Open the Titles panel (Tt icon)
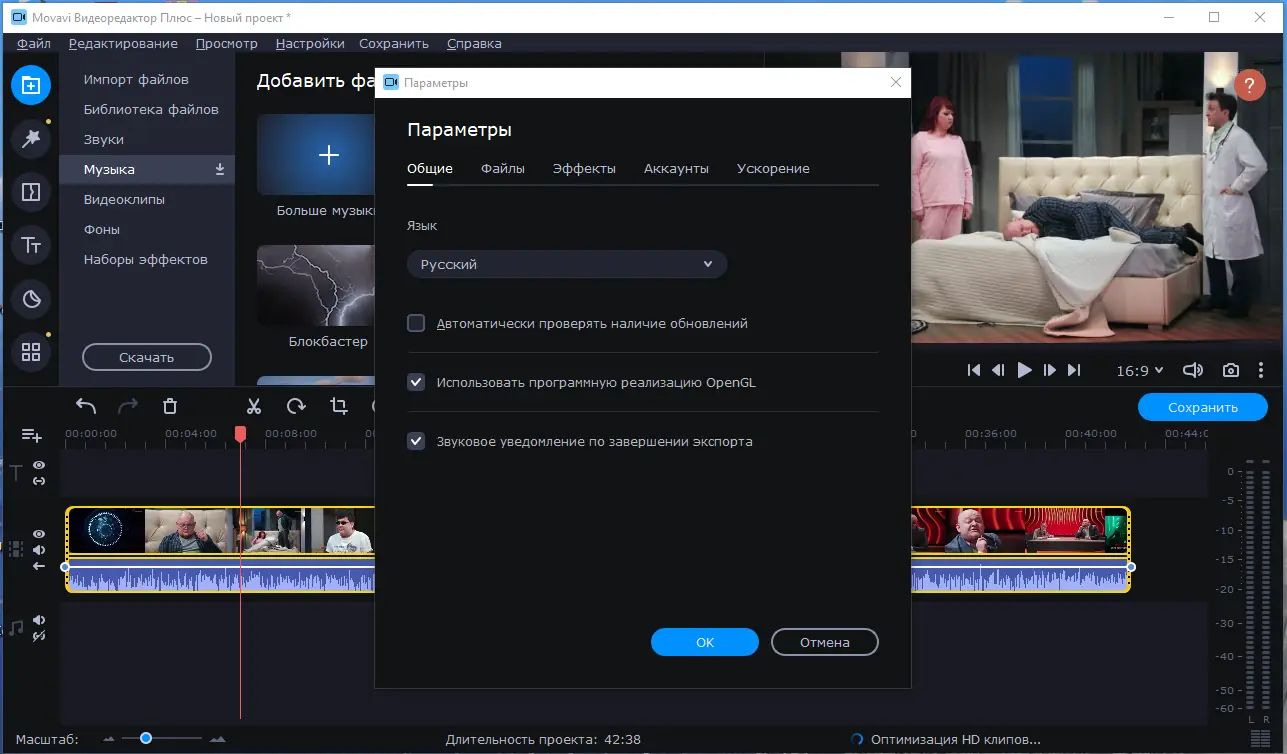The width and height of the screenshot is (1287, 754). coord(31,245)
